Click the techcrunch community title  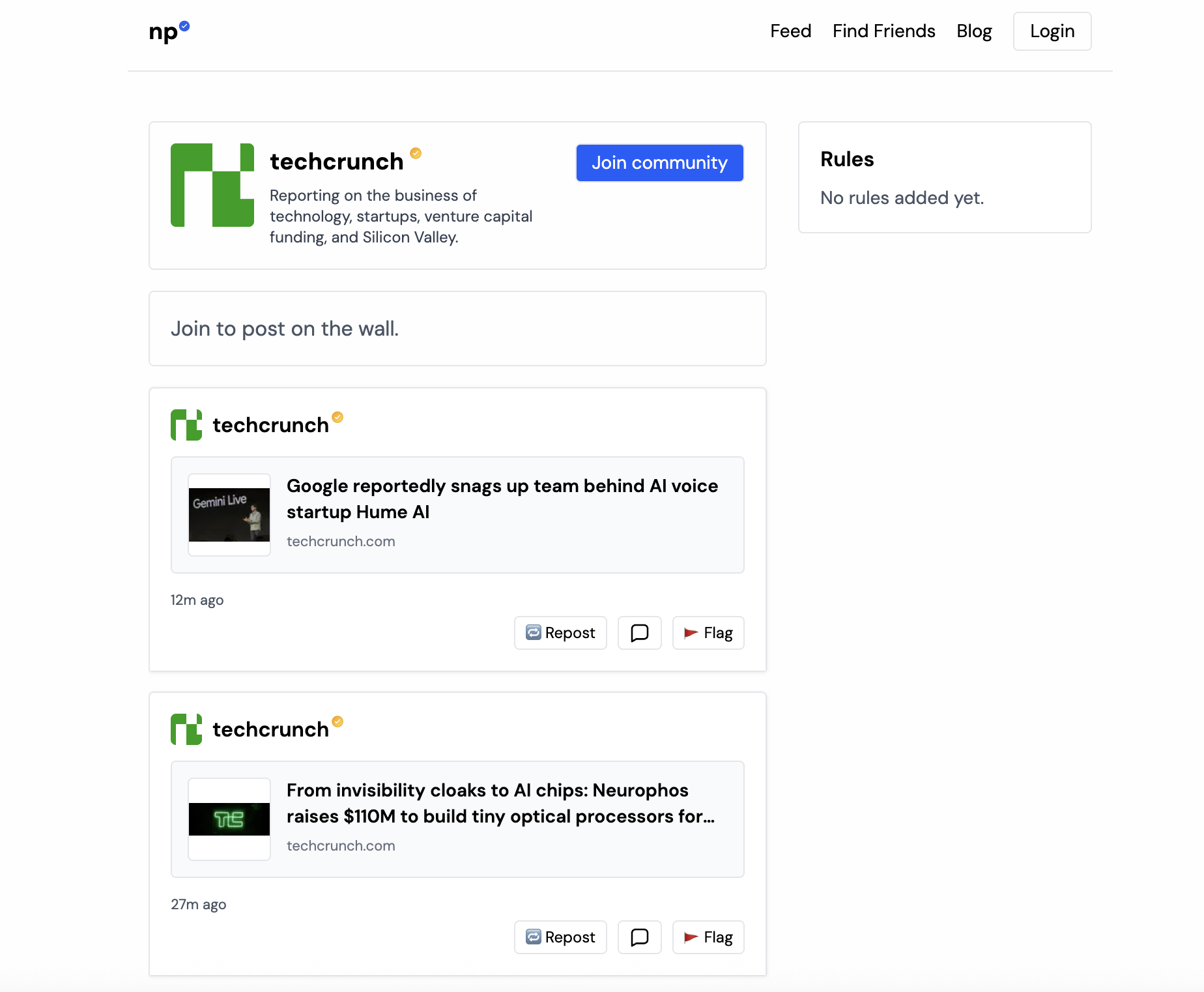pos(337,162)
